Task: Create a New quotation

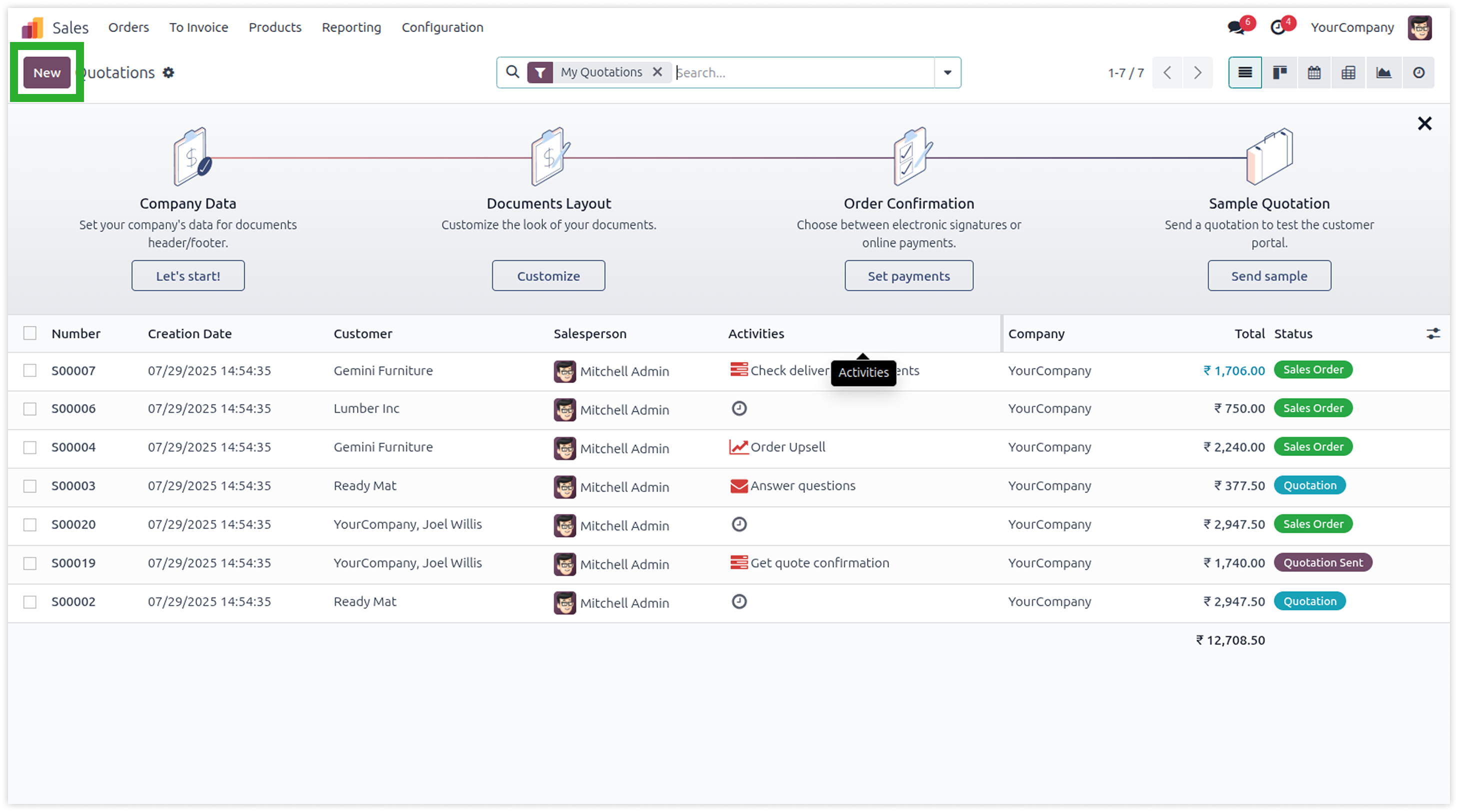Action: (x=47, y=72)
